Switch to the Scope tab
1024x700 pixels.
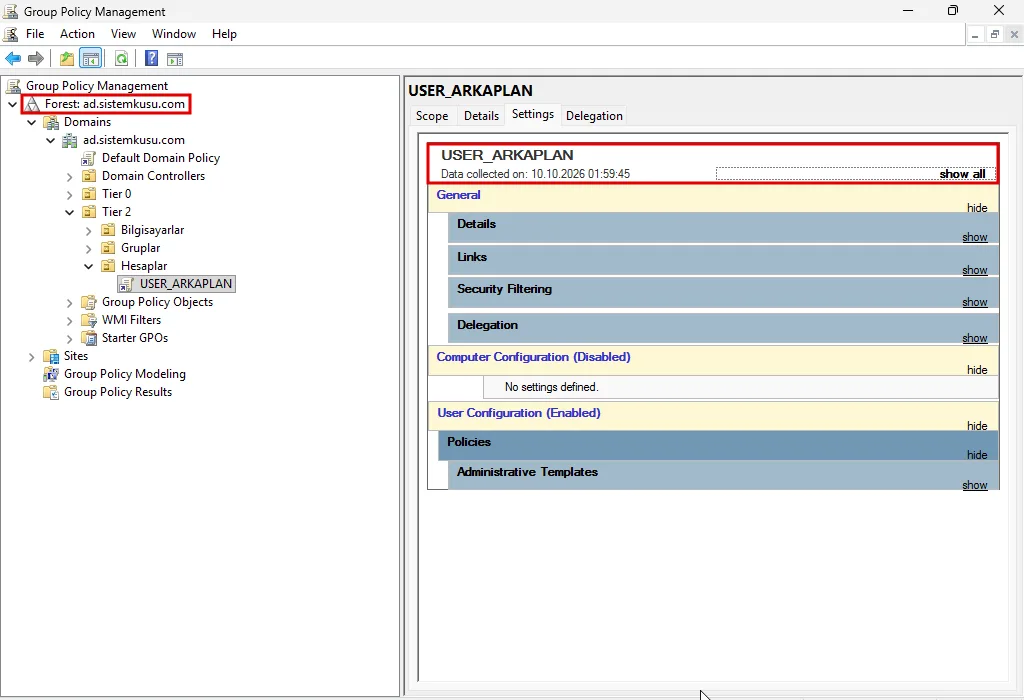click(432, 116)
